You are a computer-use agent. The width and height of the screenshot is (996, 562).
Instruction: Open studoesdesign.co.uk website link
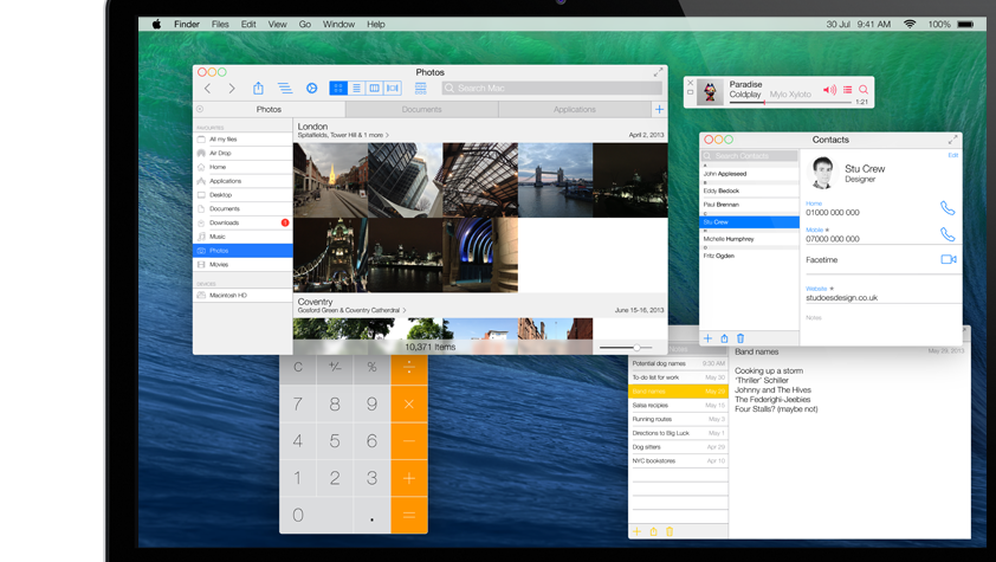click(x=842, y=297)
